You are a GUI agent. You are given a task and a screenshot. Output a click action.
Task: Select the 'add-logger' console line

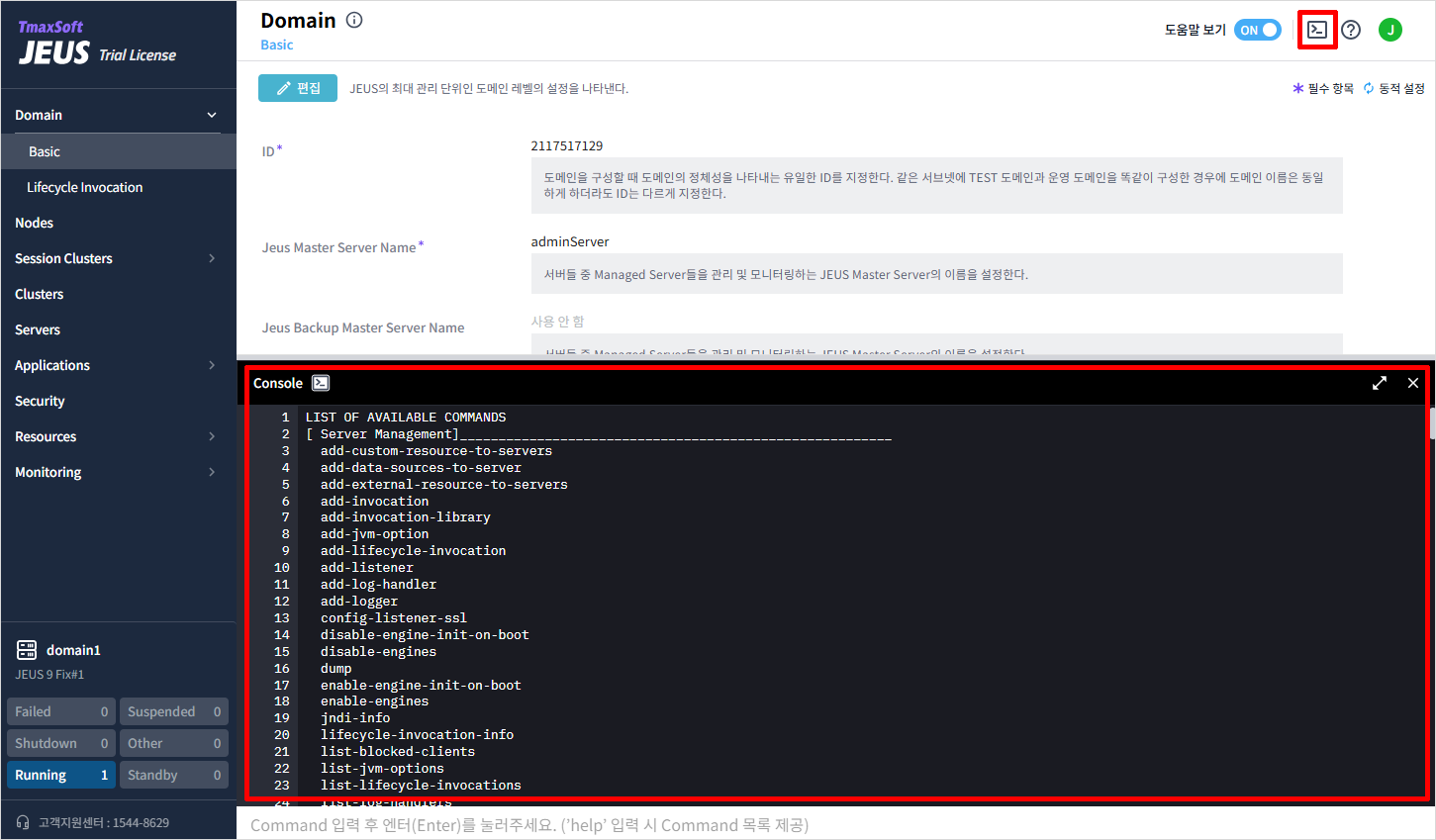359,602
